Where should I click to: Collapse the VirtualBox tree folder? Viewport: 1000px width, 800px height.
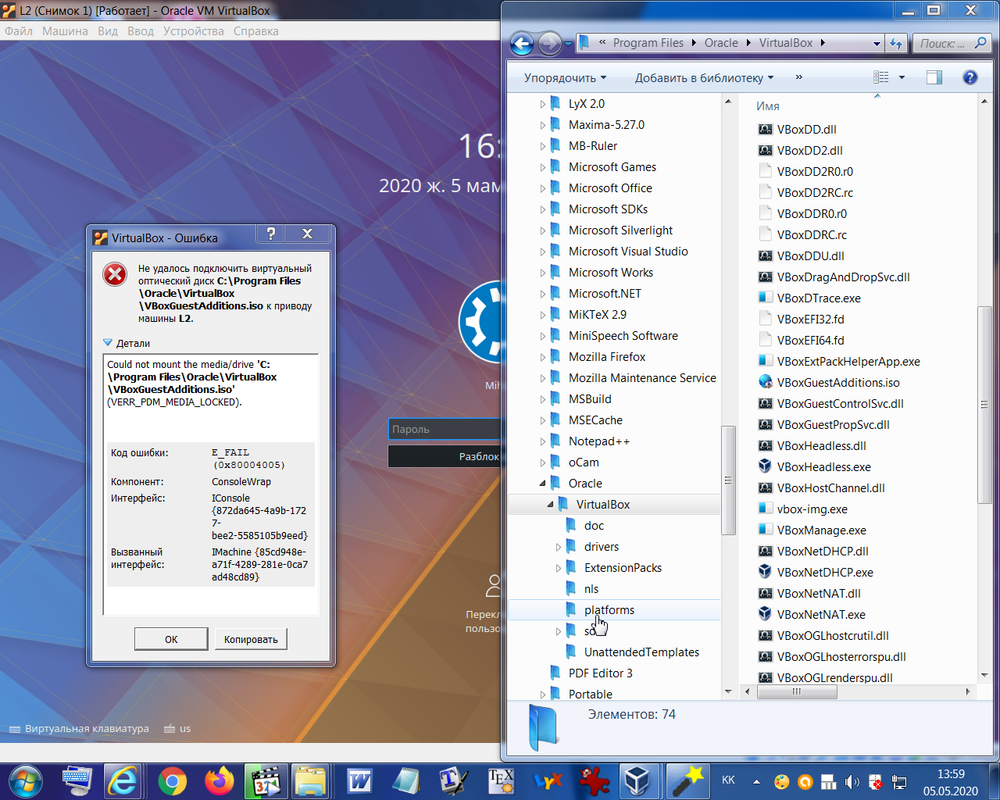[x=550, y=504]
